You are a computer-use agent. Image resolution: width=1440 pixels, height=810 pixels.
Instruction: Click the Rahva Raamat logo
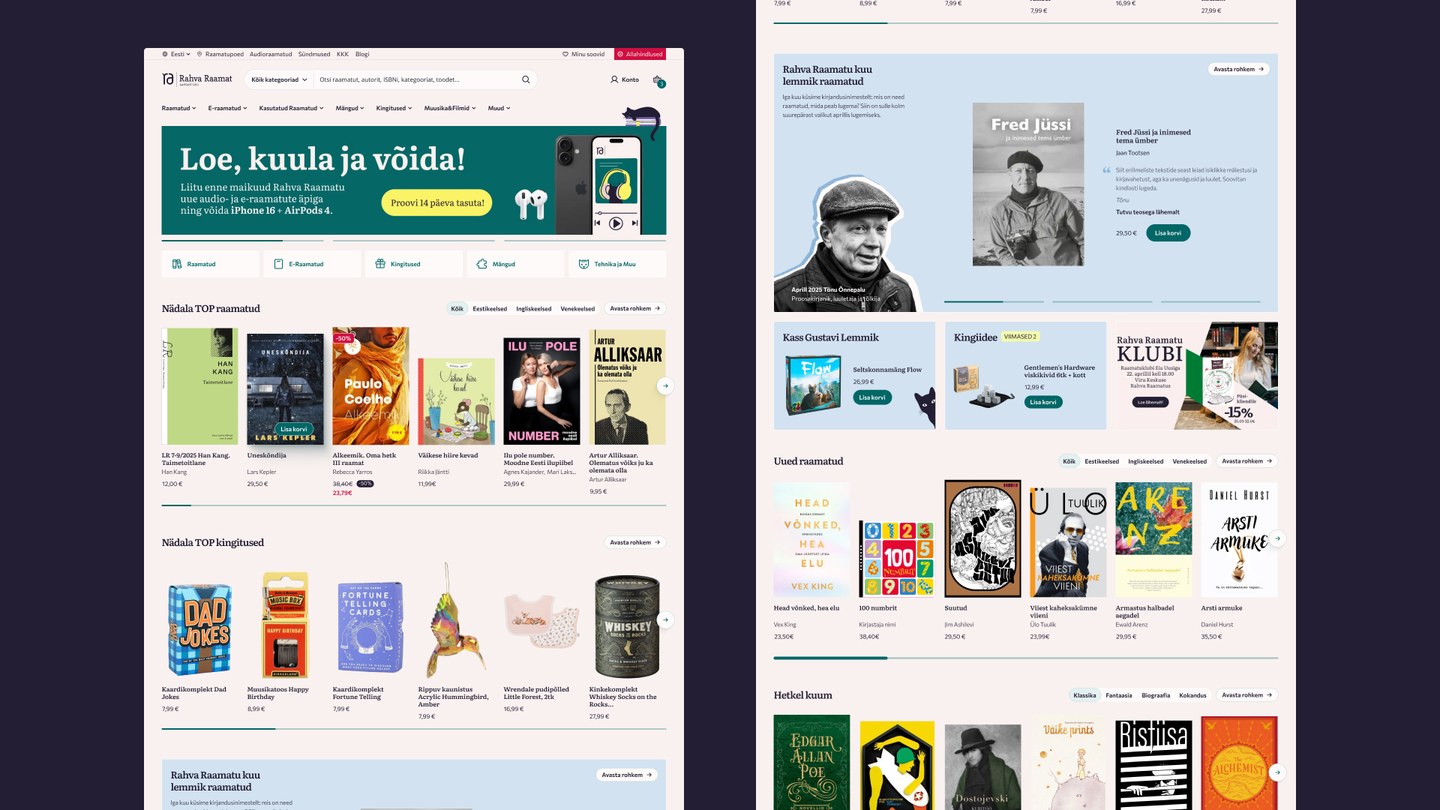[x=197, y=79]
